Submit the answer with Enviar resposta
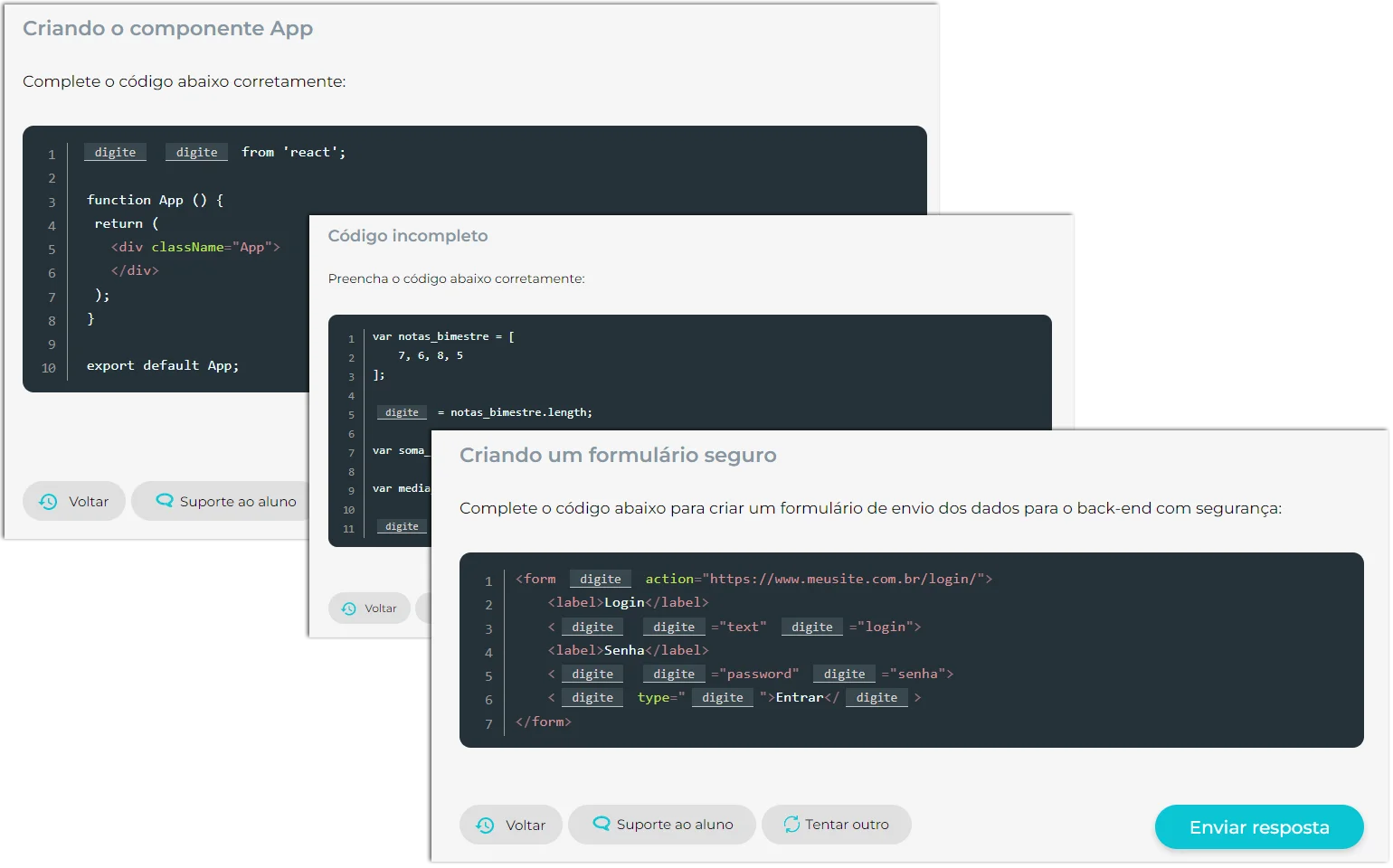Image resolution: width=1393 pixels, height=868 pixels. click(x=1258, y=826)
